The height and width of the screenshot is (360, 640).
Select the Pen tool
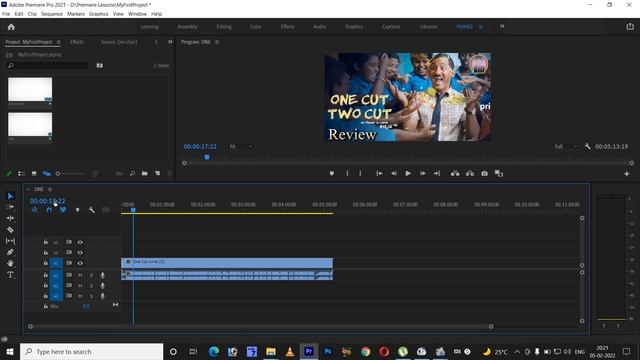pos(10,252)
